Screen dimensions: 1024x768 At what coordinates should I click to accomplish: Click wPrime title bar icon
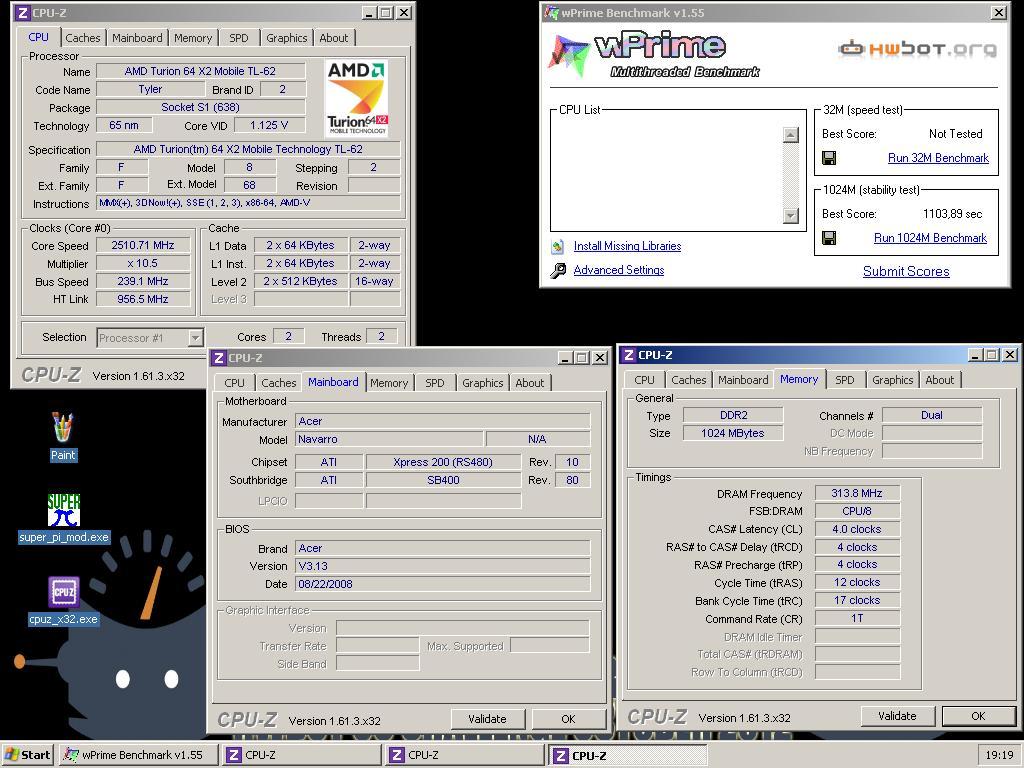tap(552, 12)
